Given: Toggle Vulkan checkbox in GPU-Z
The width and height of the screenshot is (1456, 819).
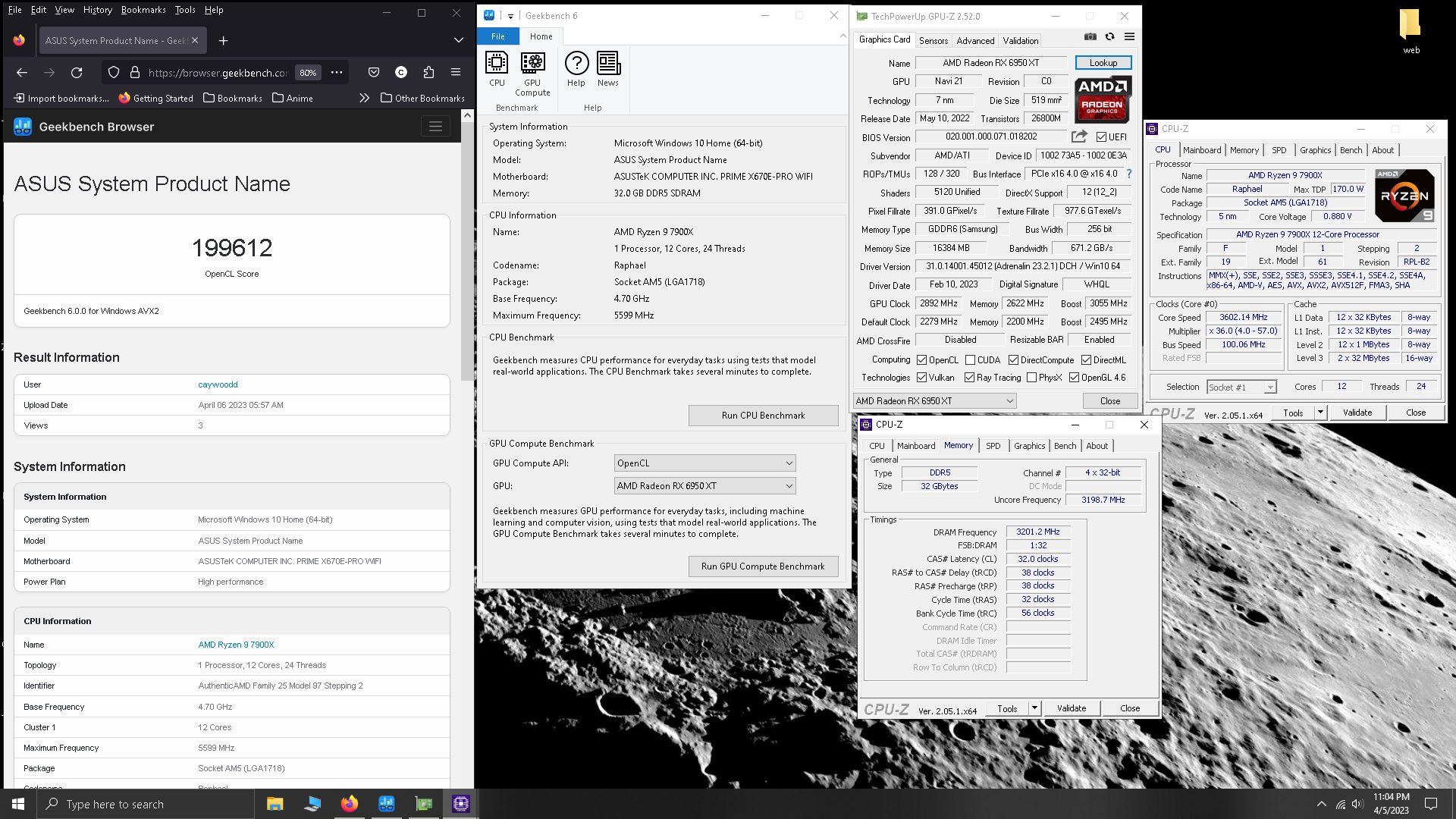Looking at the screenshot, I should (921, 378).
